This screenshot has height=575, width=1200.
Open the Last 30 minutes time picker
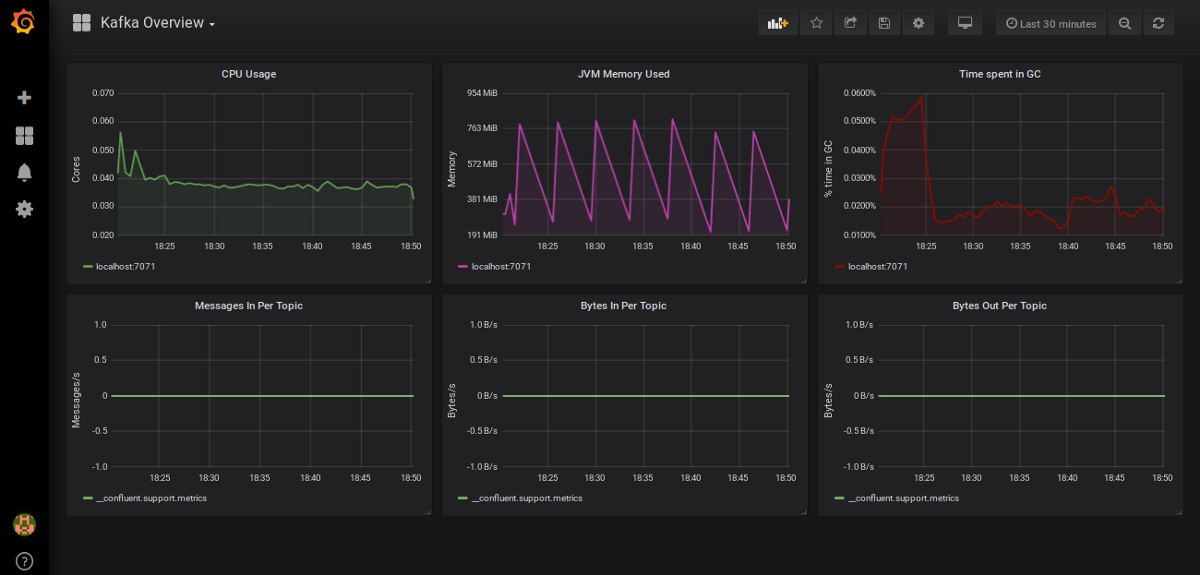tap(1051, 23)
